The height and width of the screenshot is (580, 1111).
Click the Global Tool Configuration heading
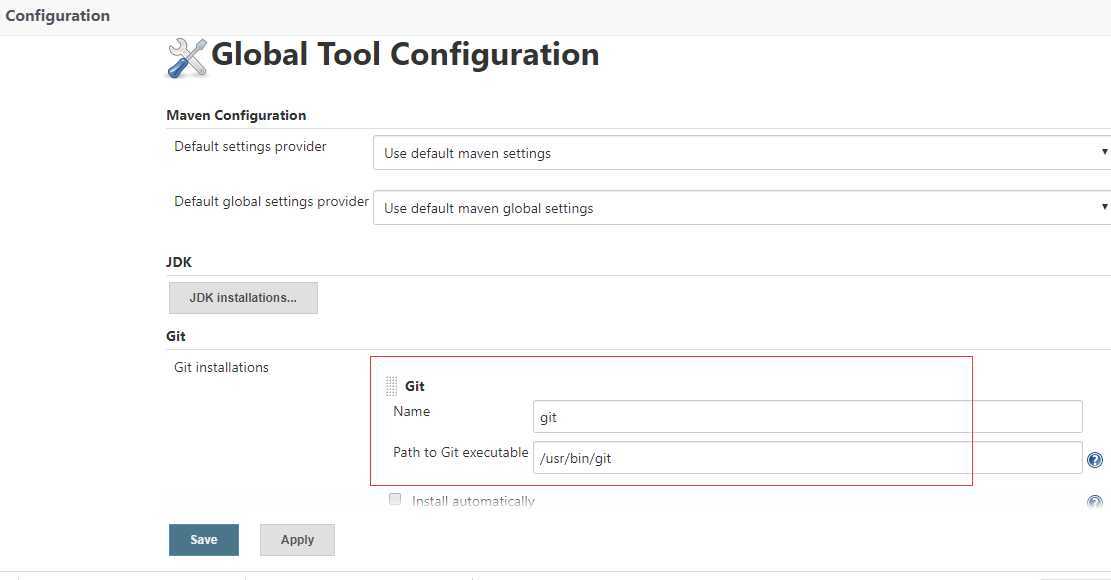tap(405, 55)
